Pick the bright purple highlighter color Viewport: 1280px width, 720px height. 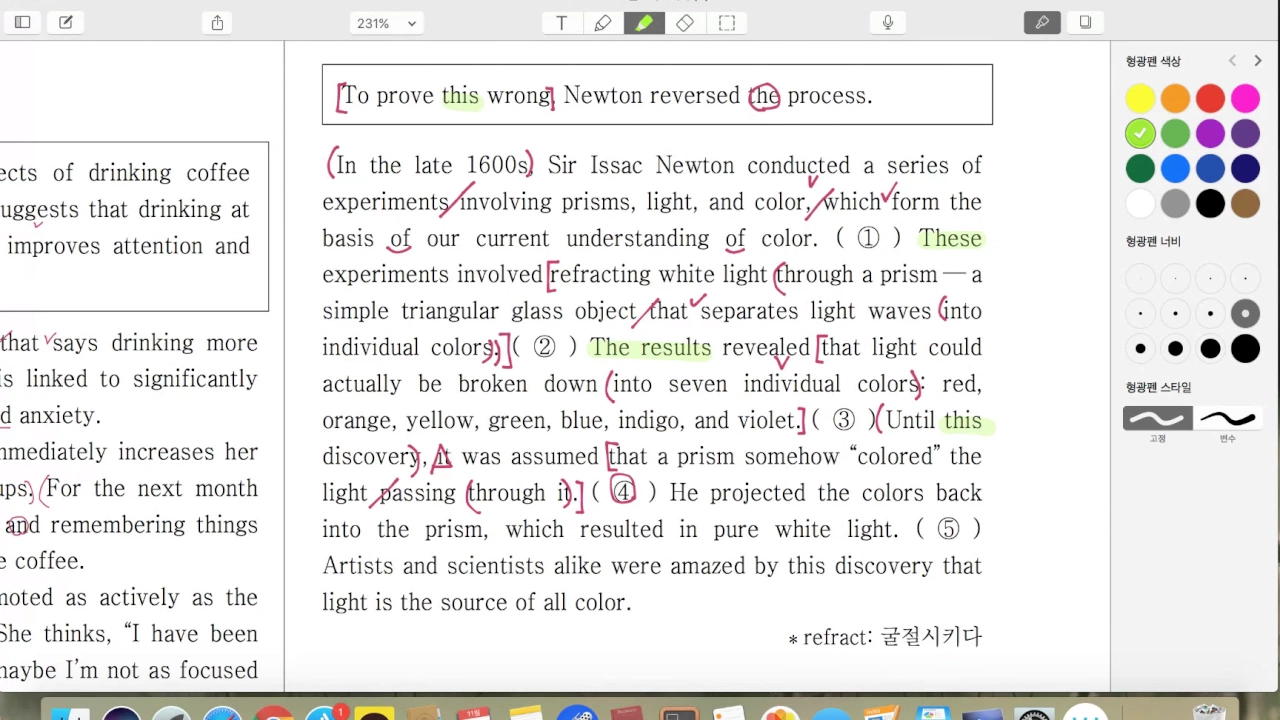pyautogui.click(x=1210, y=133)
